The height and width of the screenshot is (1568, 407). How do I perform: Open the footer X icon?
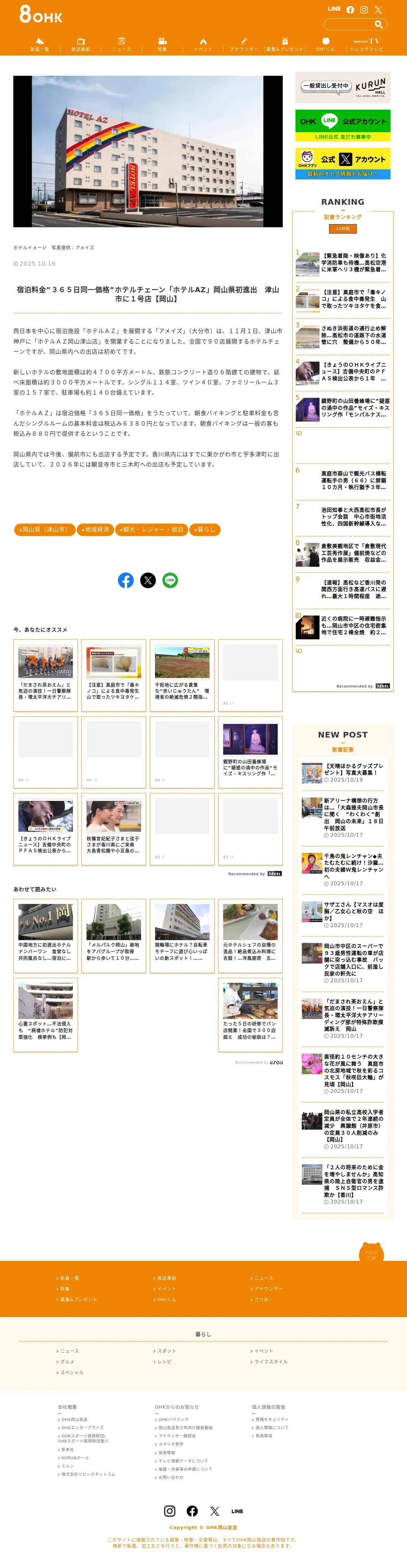click(x=215, y=1511)
